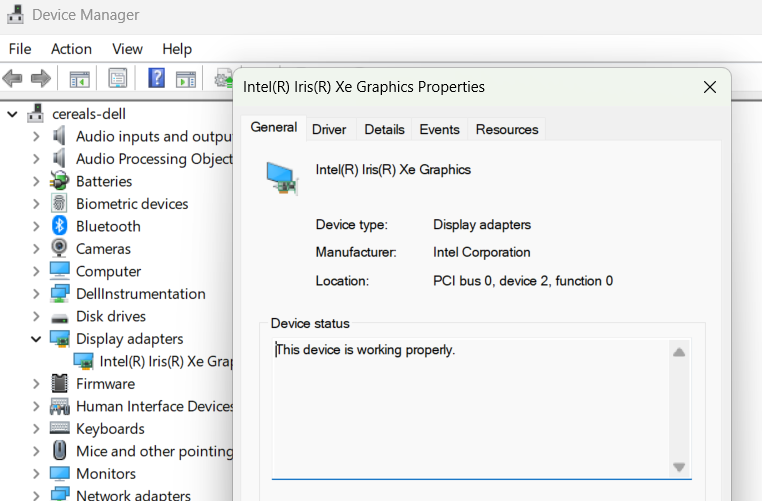Select the cereals-dell computer icon
The width and height of the screenshot is (762, 501).
coord(35,114)
